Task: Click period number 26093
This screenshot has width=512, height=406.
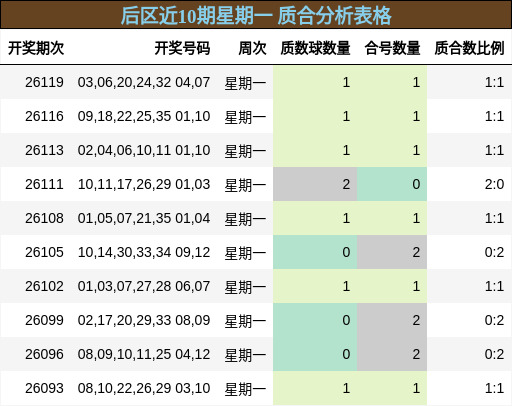Action: click(x=44, y=388)
